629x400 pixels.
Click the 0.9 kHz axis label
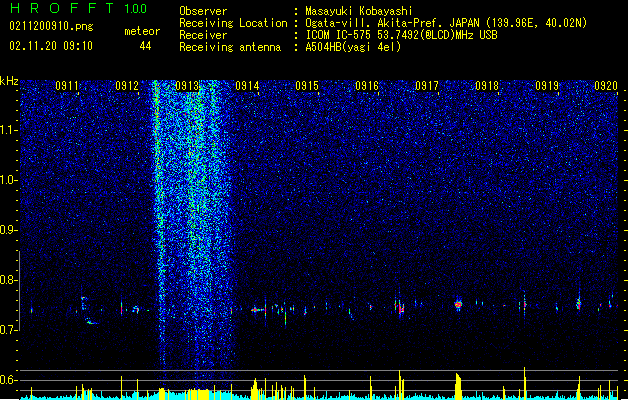tap(9, 230)
